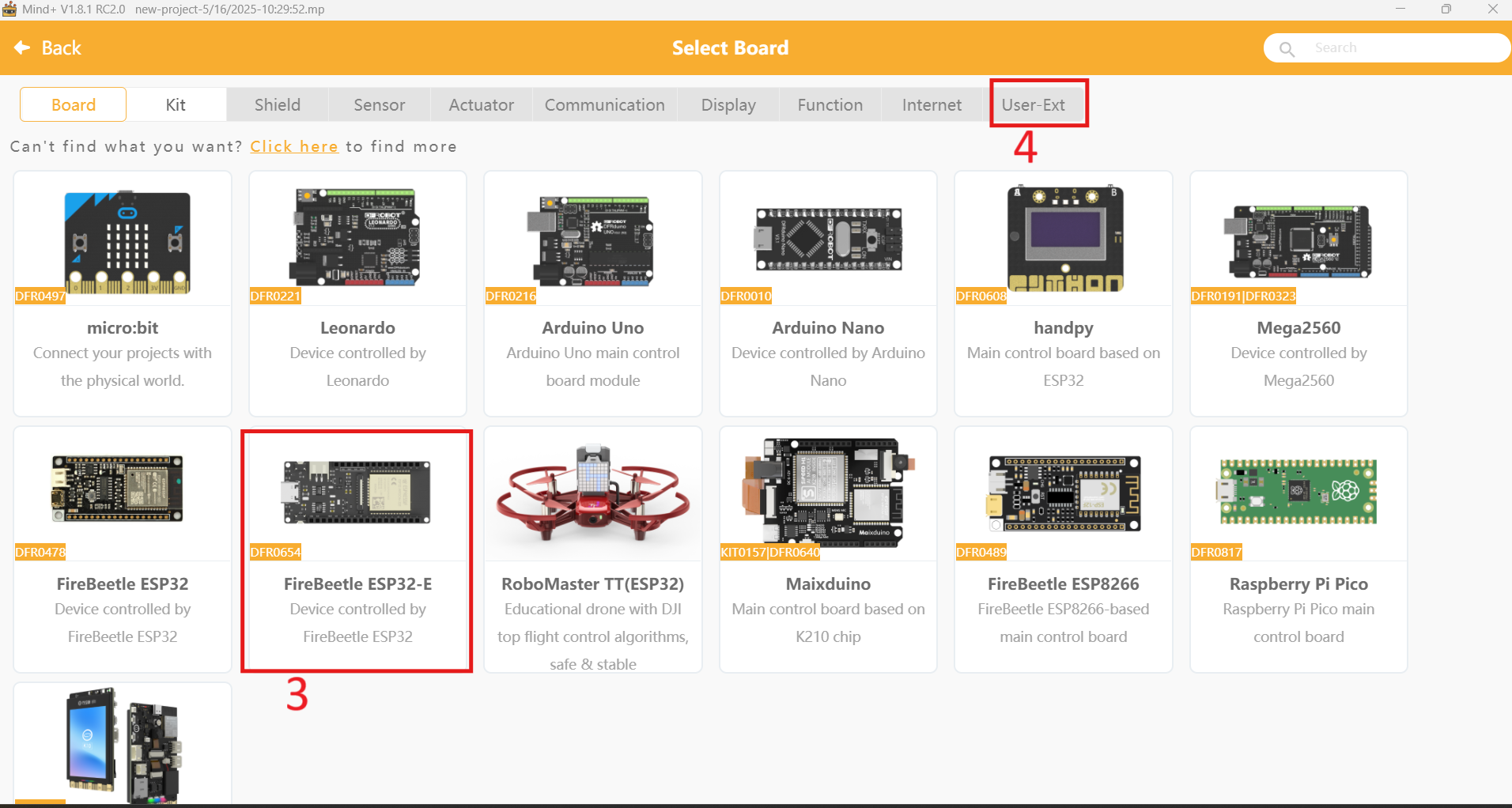Click the 'micro:bit' title text

[x=123, y=328]
